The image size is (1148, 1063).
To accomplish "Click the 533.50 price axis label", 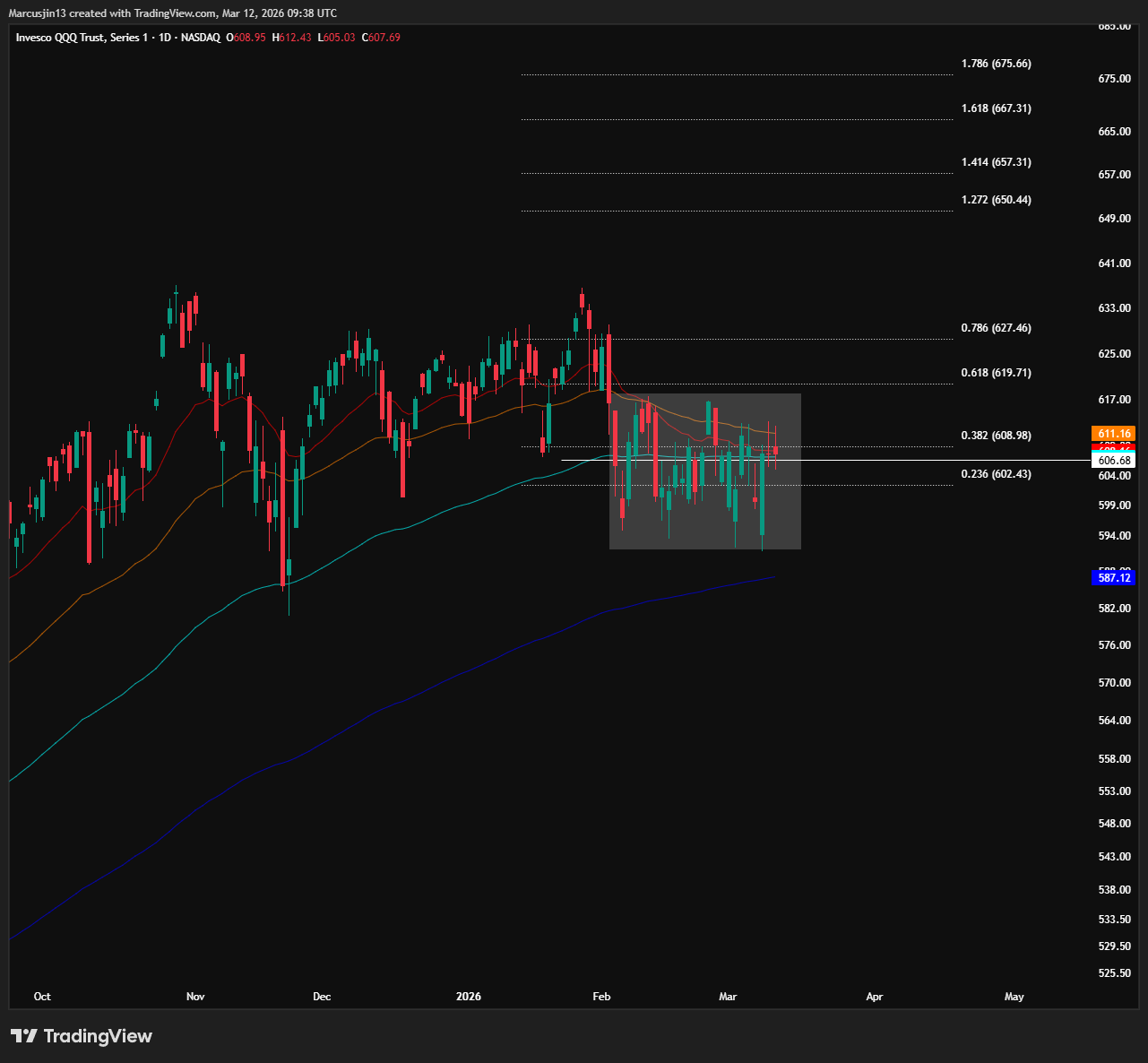I will point(1115,920).
